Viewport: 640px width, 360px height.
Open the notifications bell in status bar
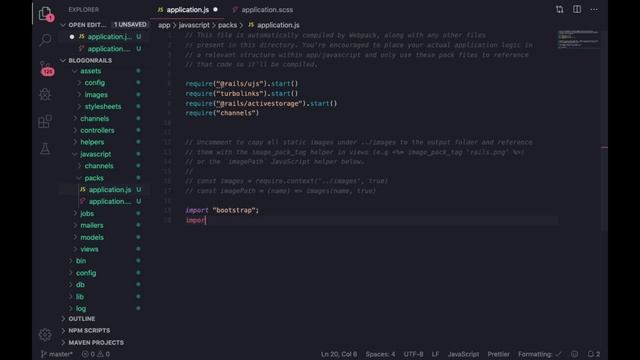pyautogui.click(x=593, y=354)
